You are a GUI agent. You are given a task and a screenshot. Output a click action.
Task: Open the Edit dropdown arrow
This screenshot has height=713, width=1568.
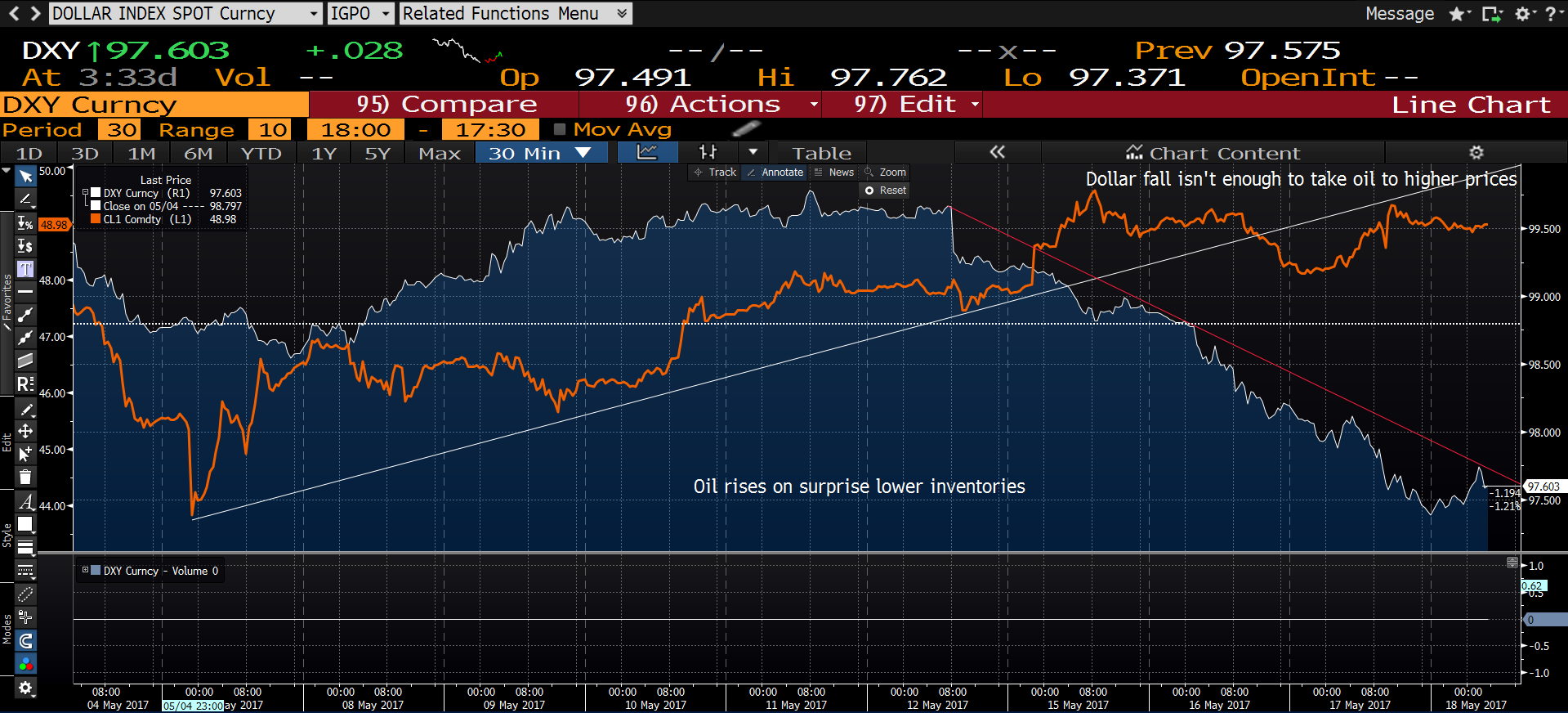tap(975, 105)
